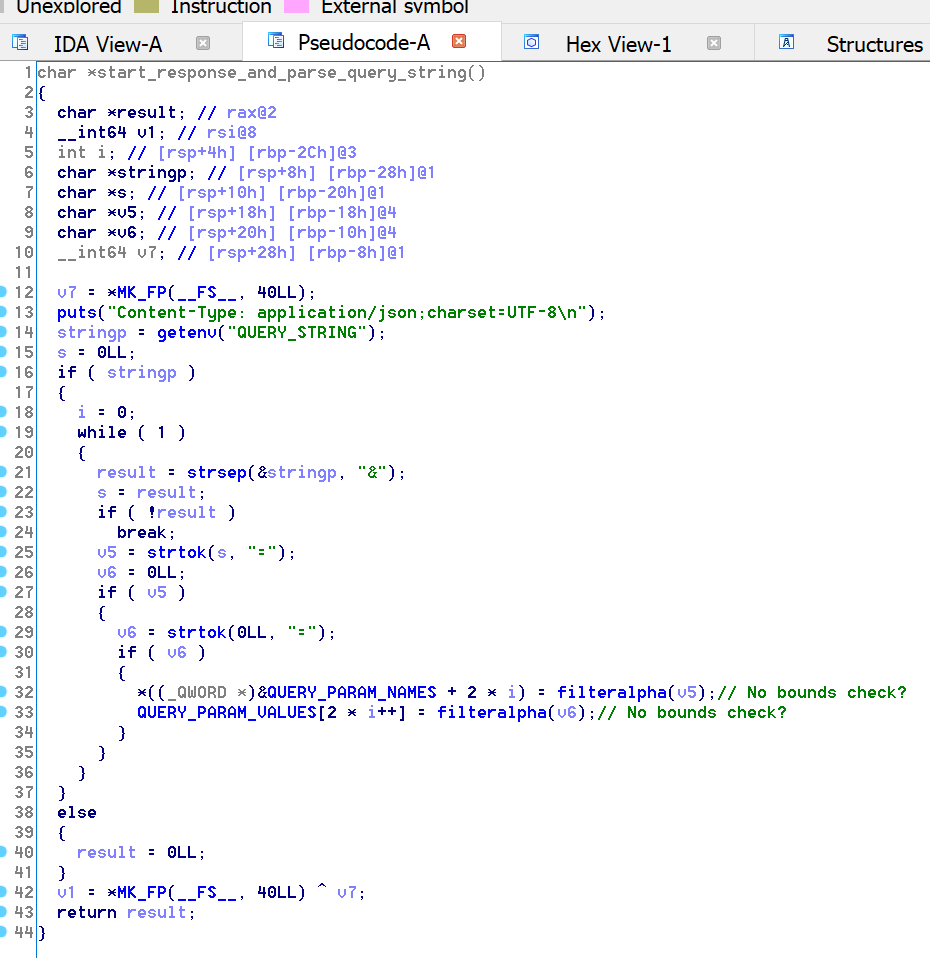Click the 'Unexplored' legend label
930x958 pixels.
click(x=68, y=6)
